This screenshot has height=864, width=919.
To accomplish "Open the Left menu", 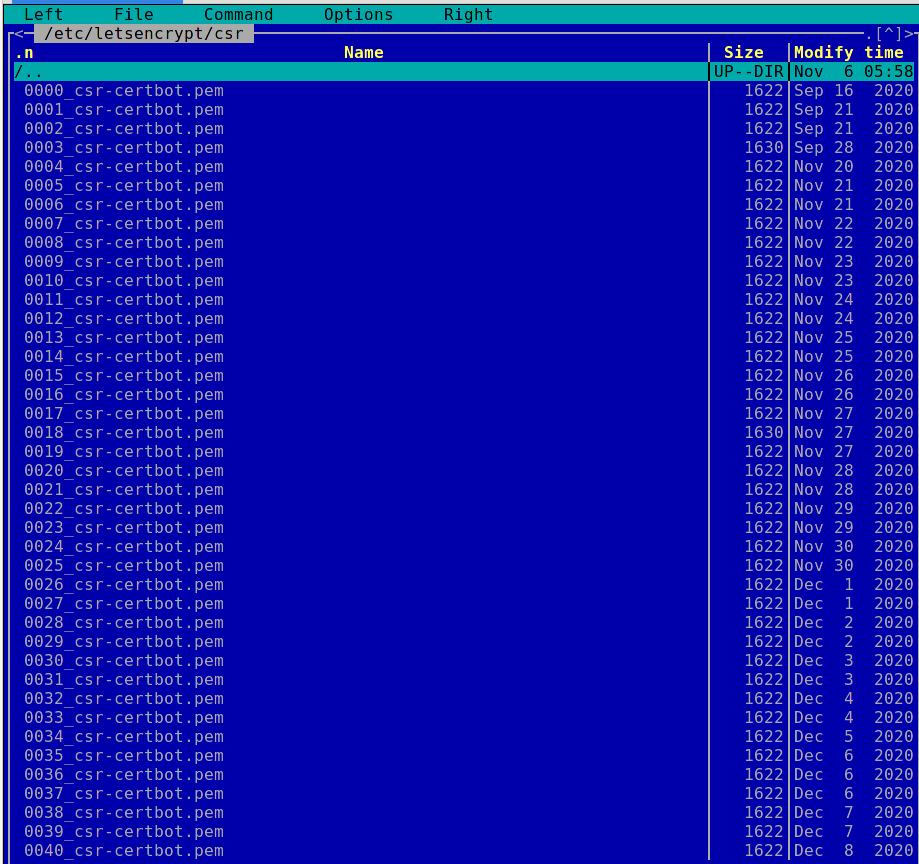I will (43, 14).
